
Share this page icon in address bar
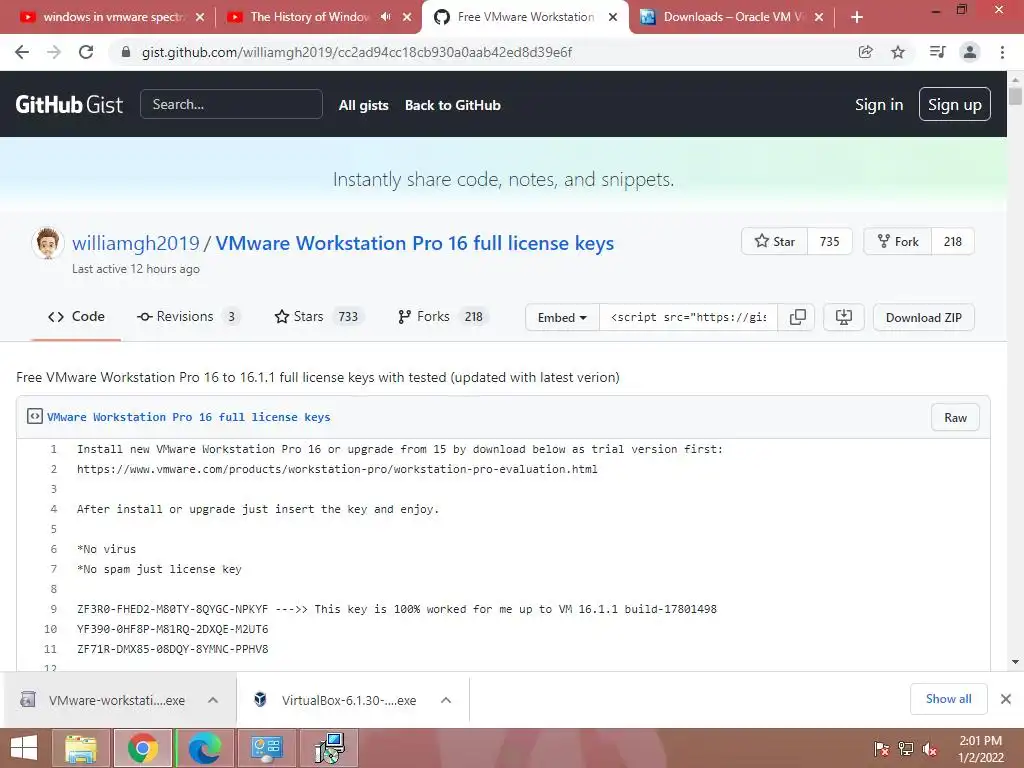coord(865,52)
